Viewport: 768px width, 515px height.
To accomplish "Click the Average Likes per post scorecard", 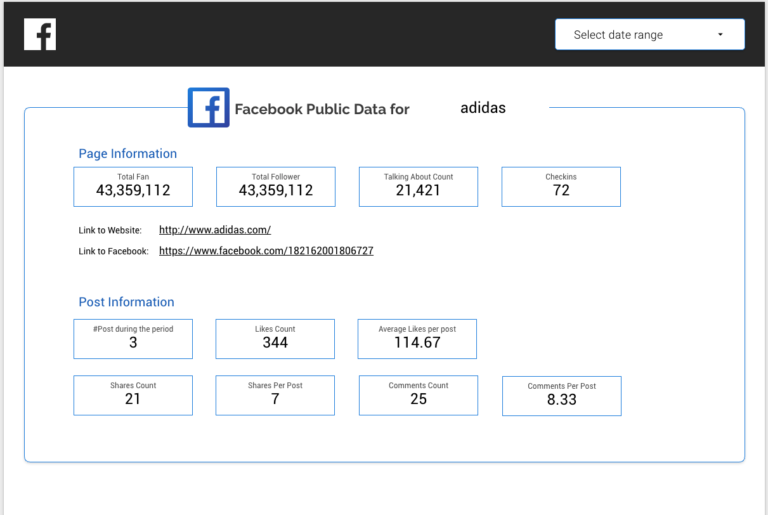I will 417,339.
